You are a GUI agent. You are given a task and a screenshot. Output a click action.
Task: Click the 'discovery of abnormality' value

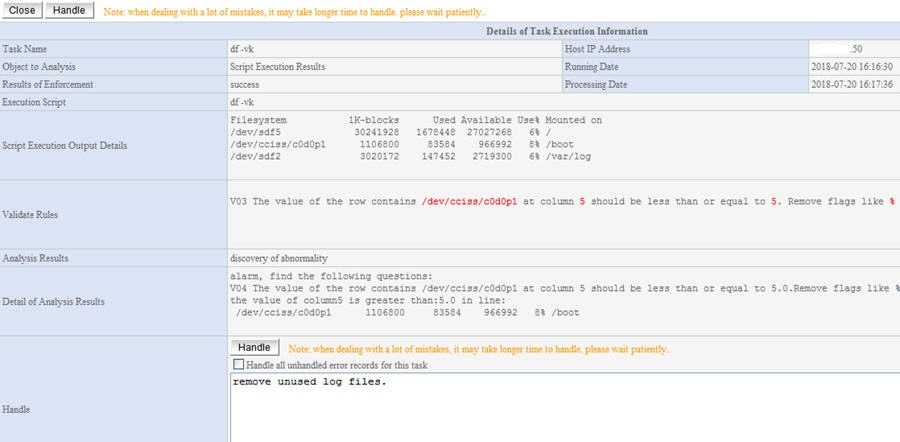point(279,258)
